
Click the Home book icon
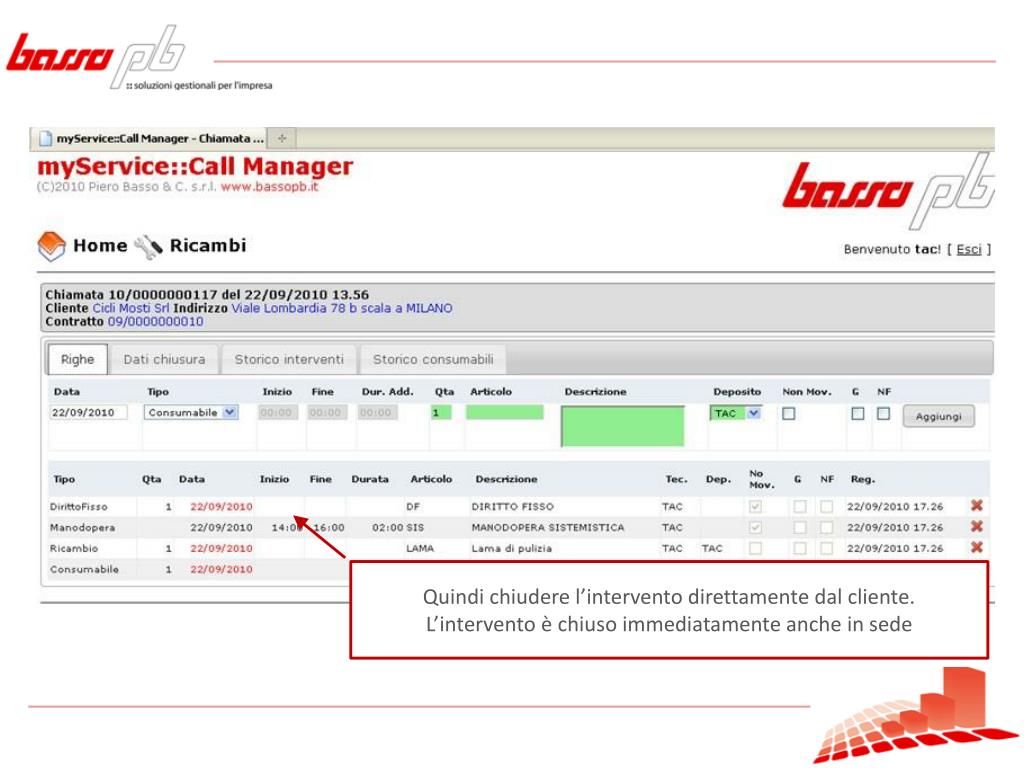click(x=52, y=246)
